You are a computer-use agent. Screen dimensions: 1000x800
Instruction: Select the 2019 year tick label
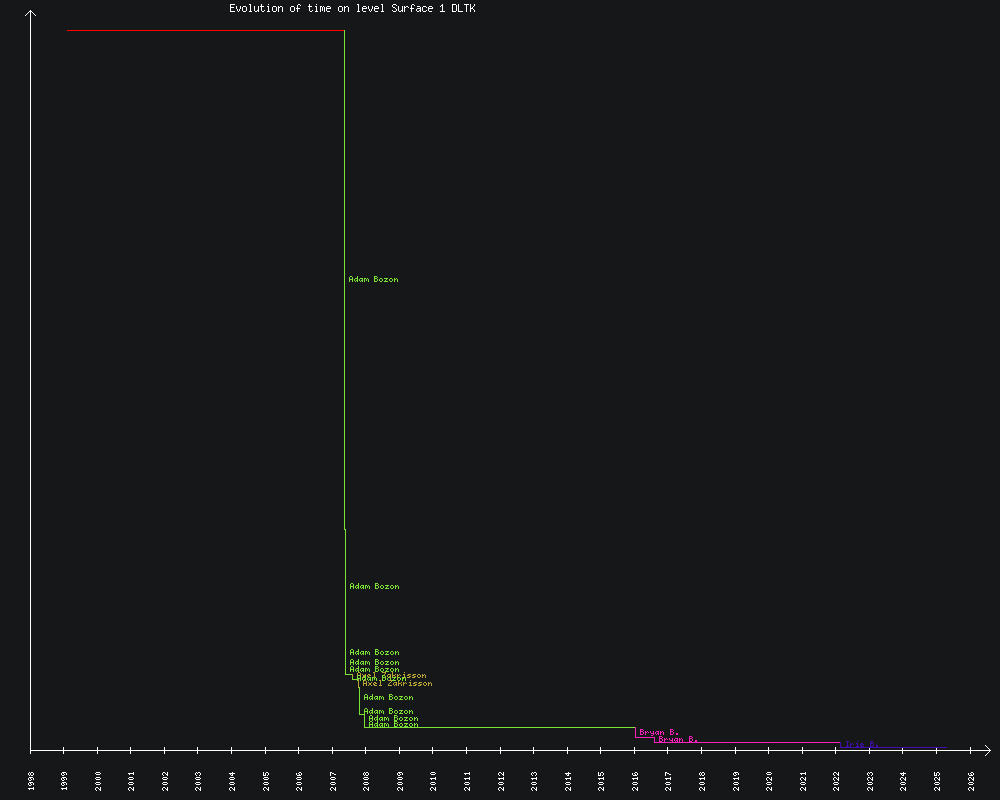tap(736, 781)
